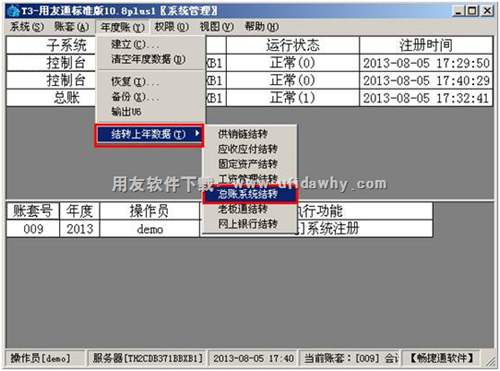Screen dimensions: 500x371
Task: Click status bar date 2013-08-05 17:40
Action: [253, 358]
